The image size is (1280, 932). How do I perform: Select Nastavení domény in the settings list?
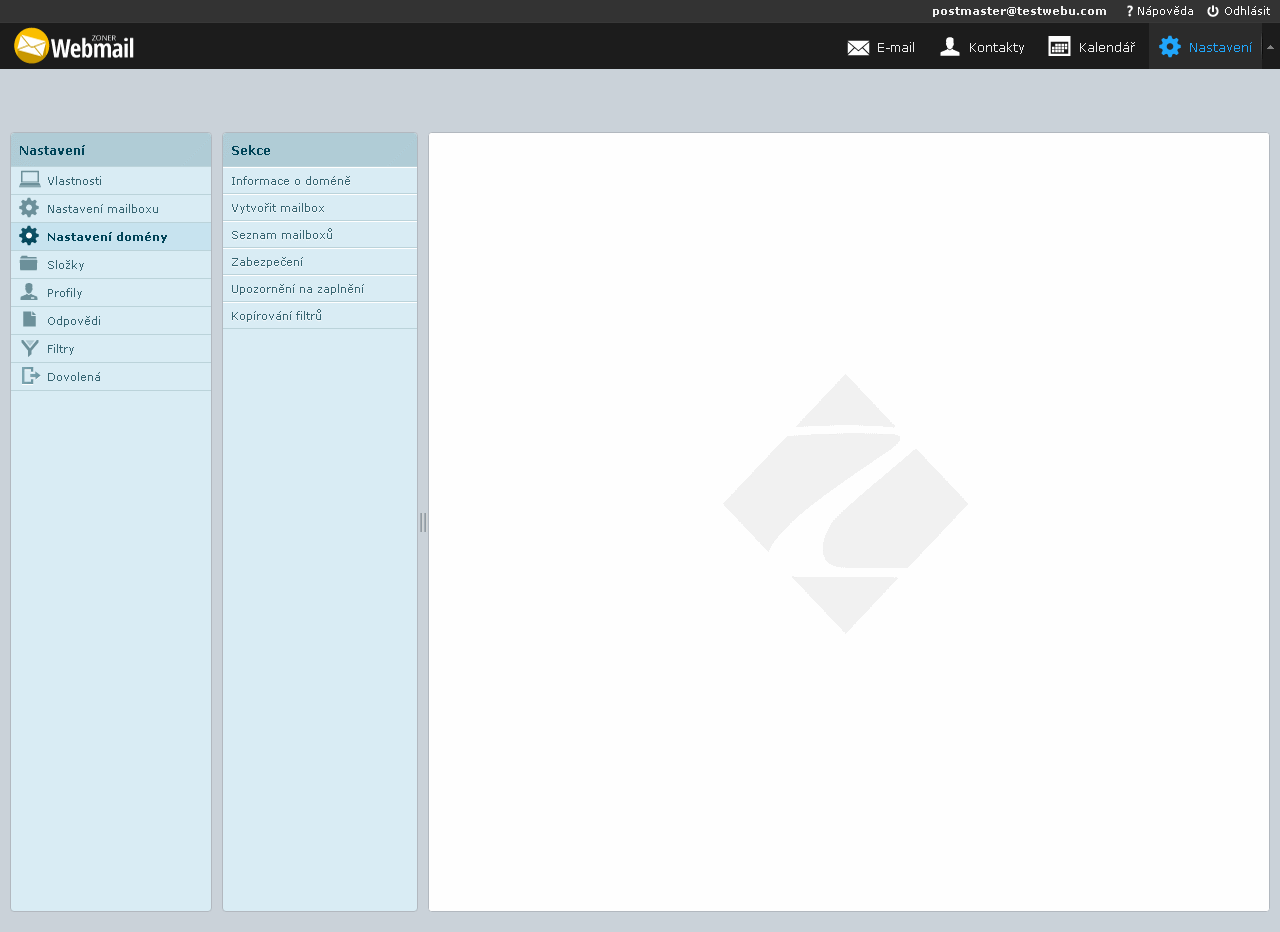pyautogui.click(x=107, y=237)
